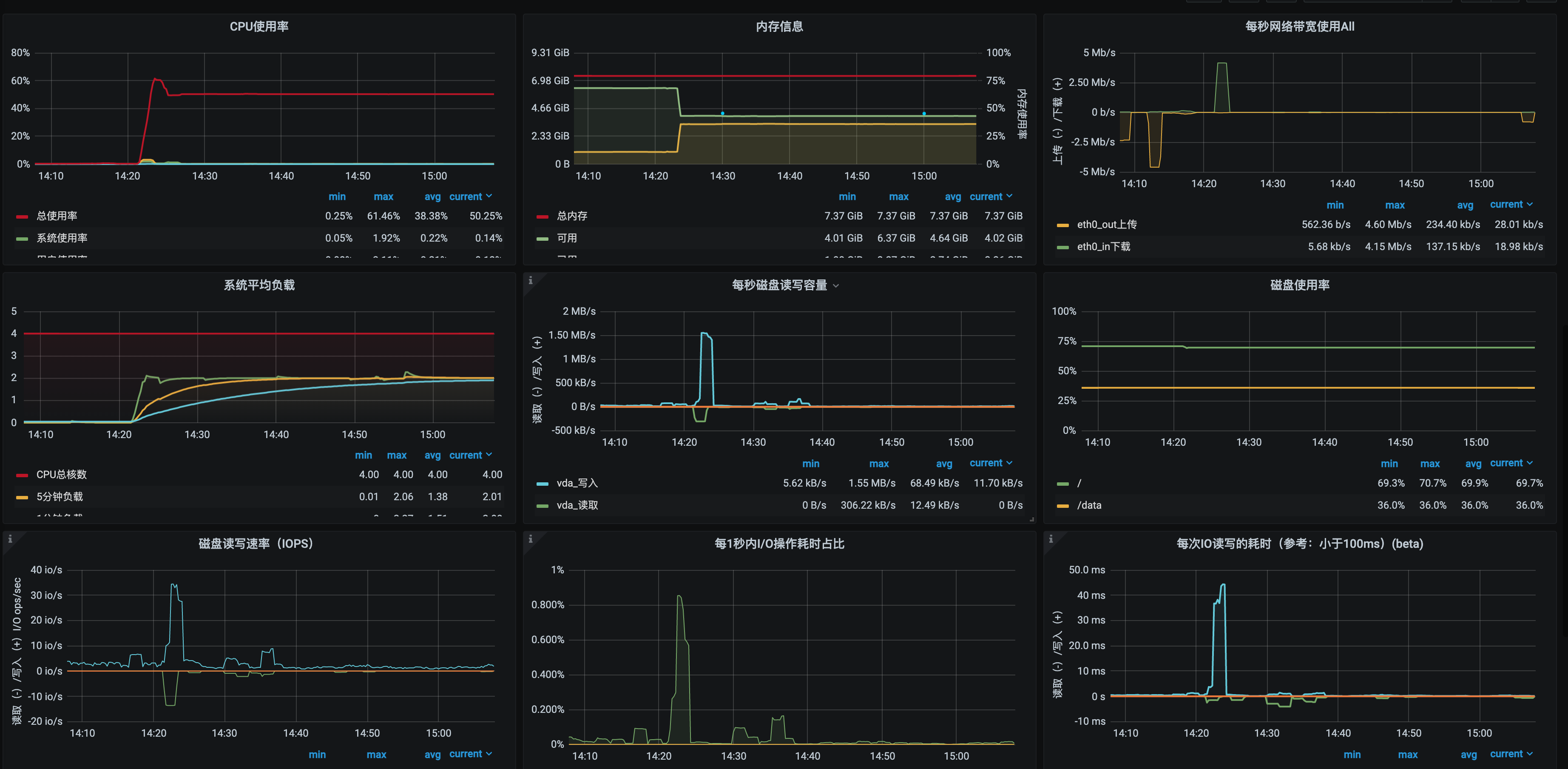The image size is (1568, 769).
Task: Open info icon on 每秒磁盘读写容量 panel
Action: (x=530, y=280)
